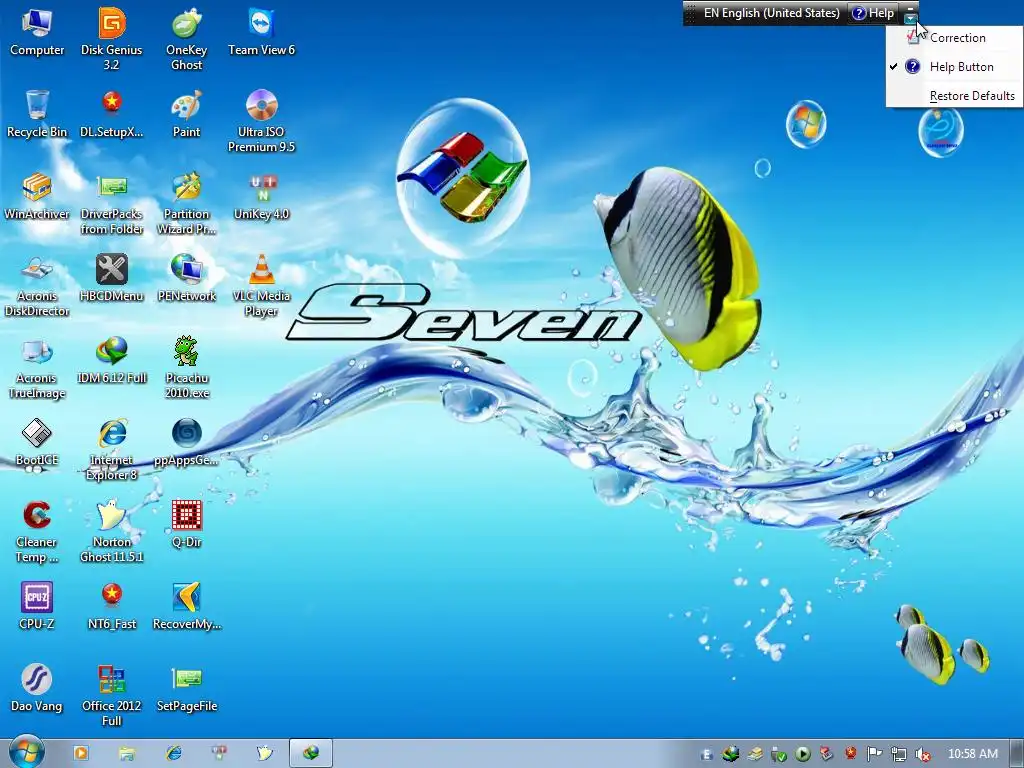Select the WinArchiver desktop icon

point(37,196)
